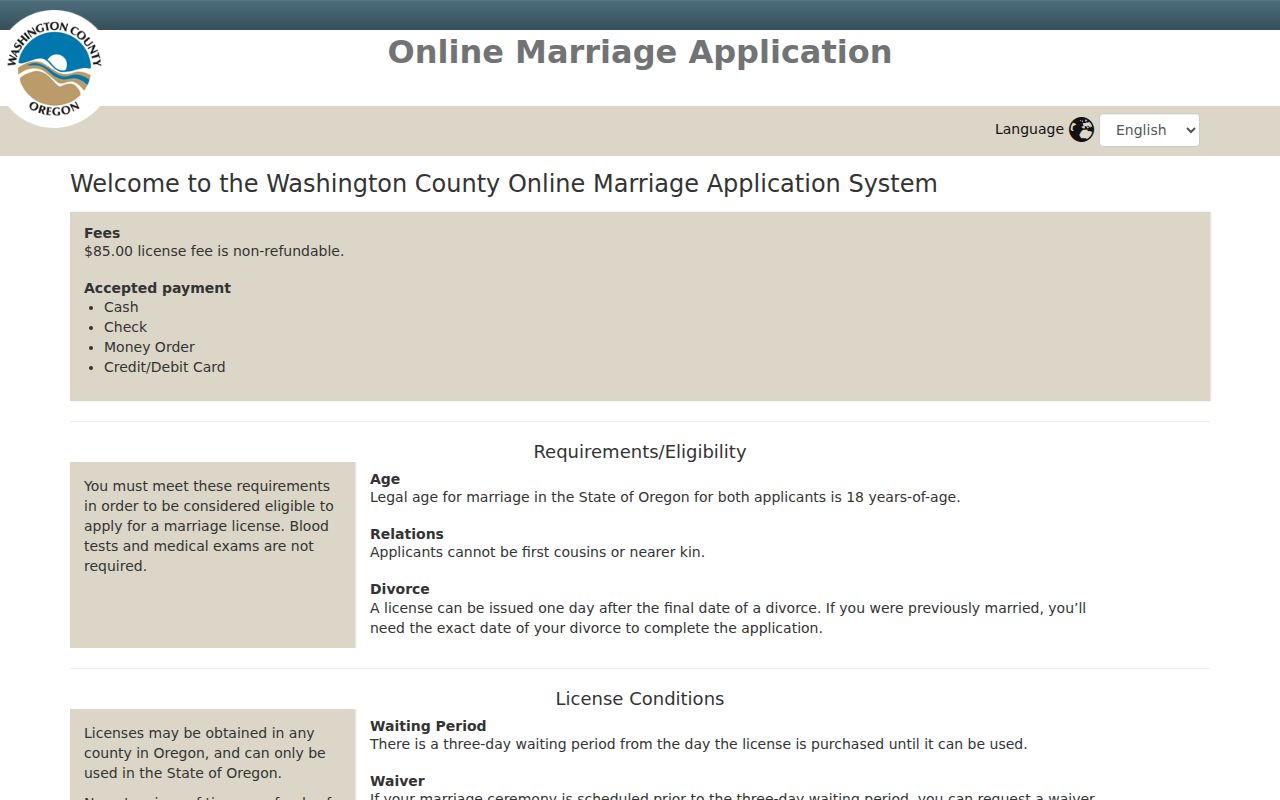Click the globe icon beside Language

(1081, 130)
